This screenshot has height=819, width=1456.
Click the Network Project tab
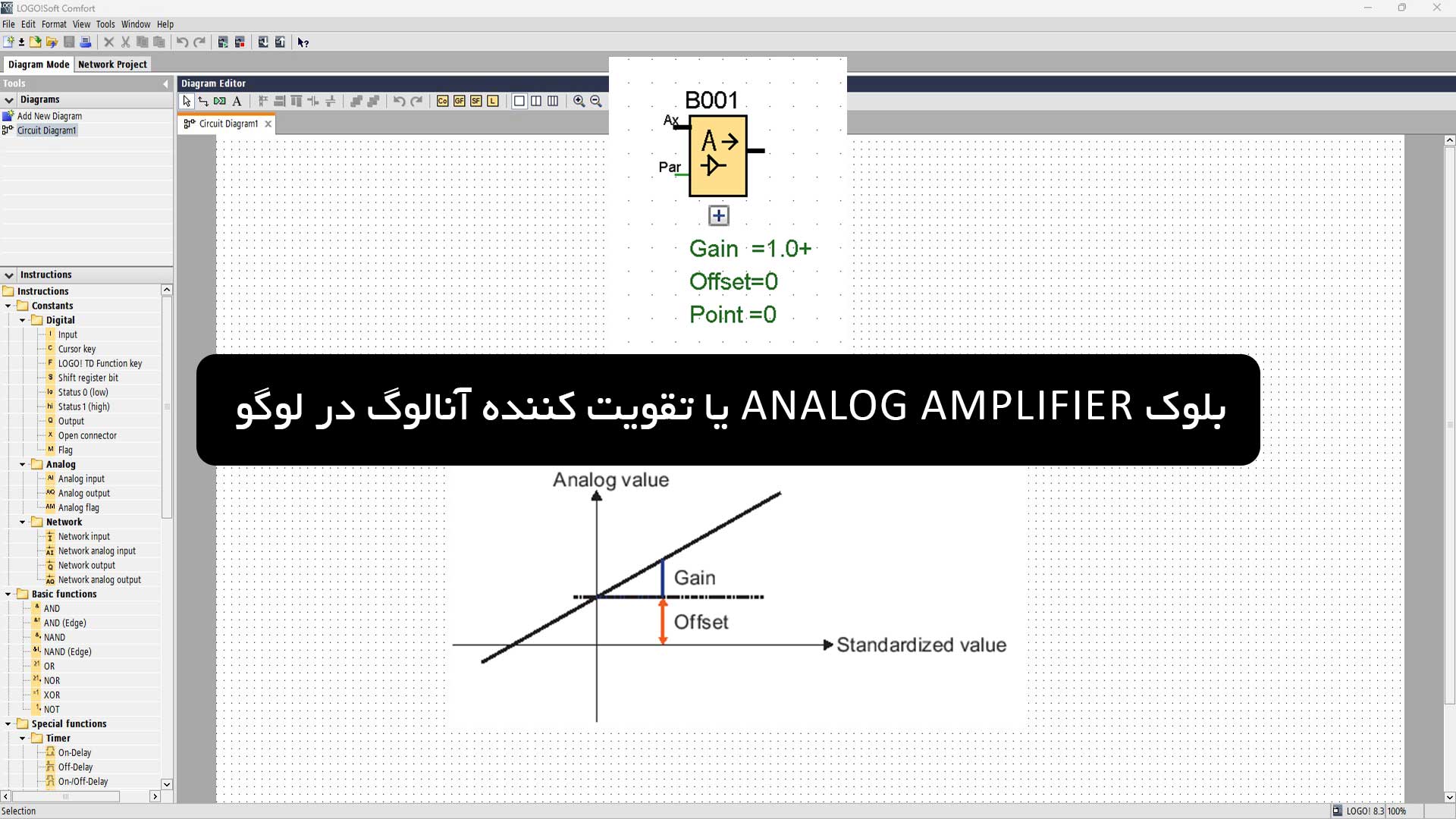(112, 63)
